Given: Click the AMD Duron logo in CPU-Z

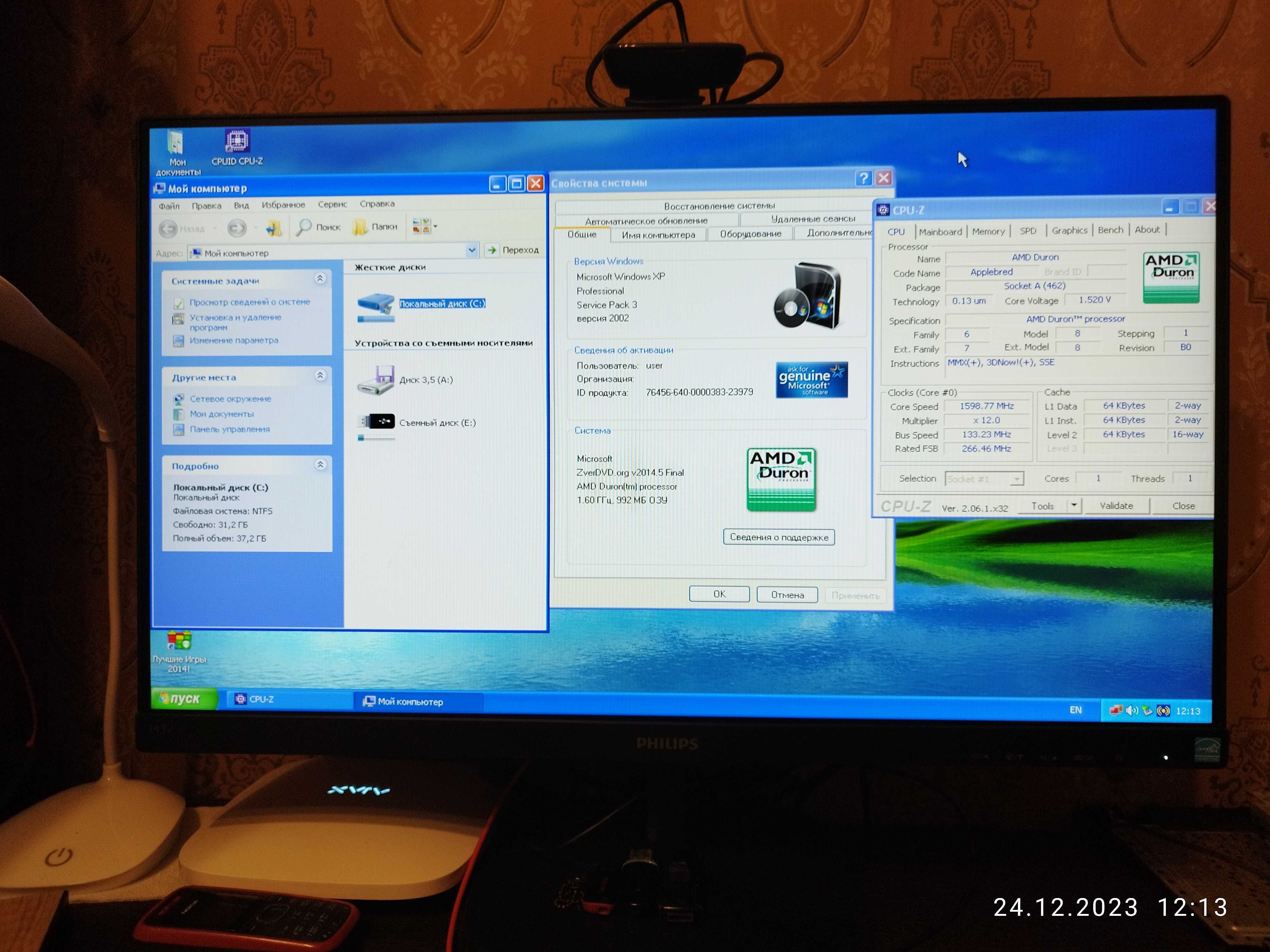Looking at the screenshot, I should coord(1171,277).
